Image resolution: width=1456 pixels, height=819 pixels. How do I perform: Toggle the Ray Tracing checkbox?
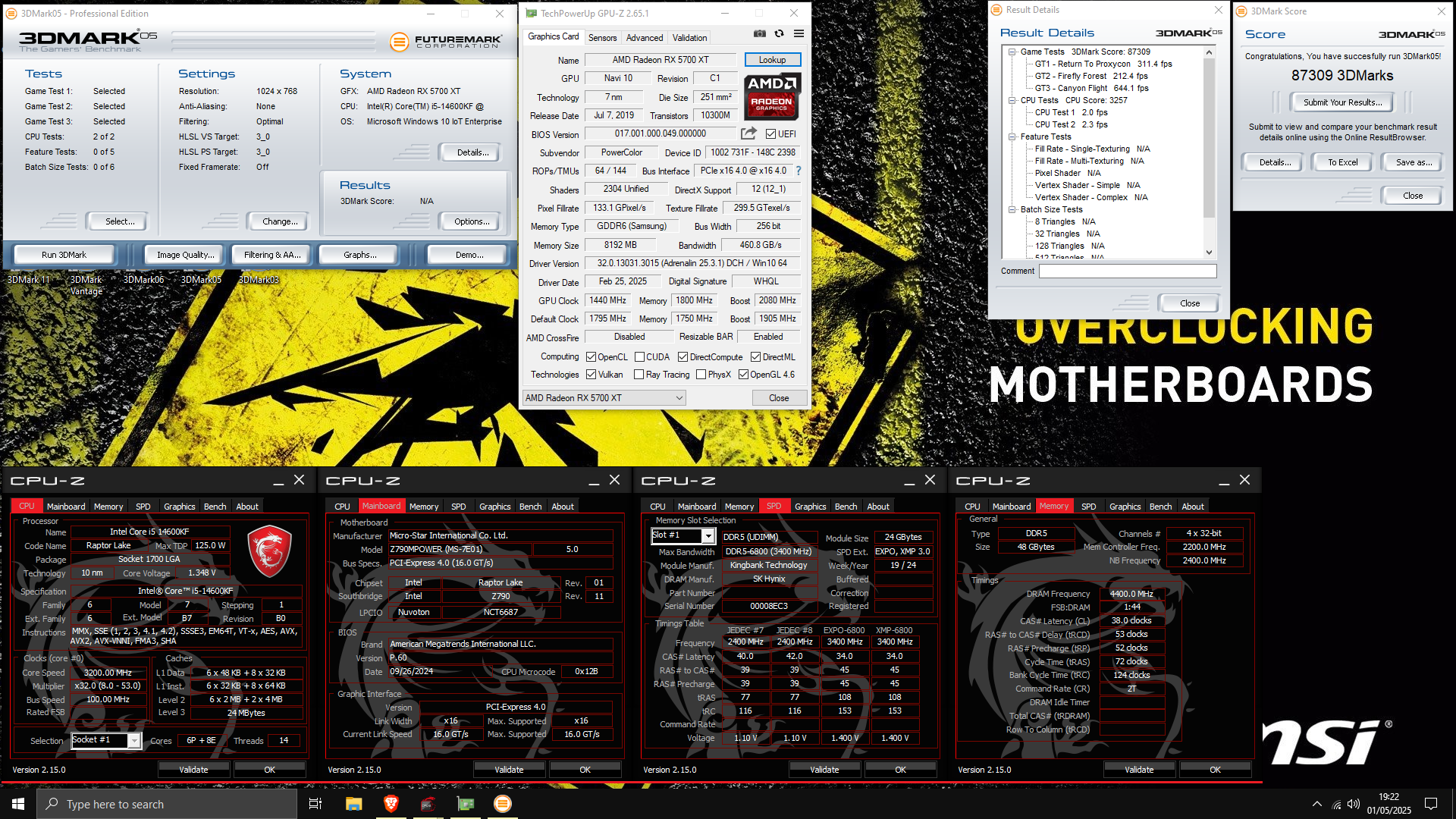pos(639,375)
